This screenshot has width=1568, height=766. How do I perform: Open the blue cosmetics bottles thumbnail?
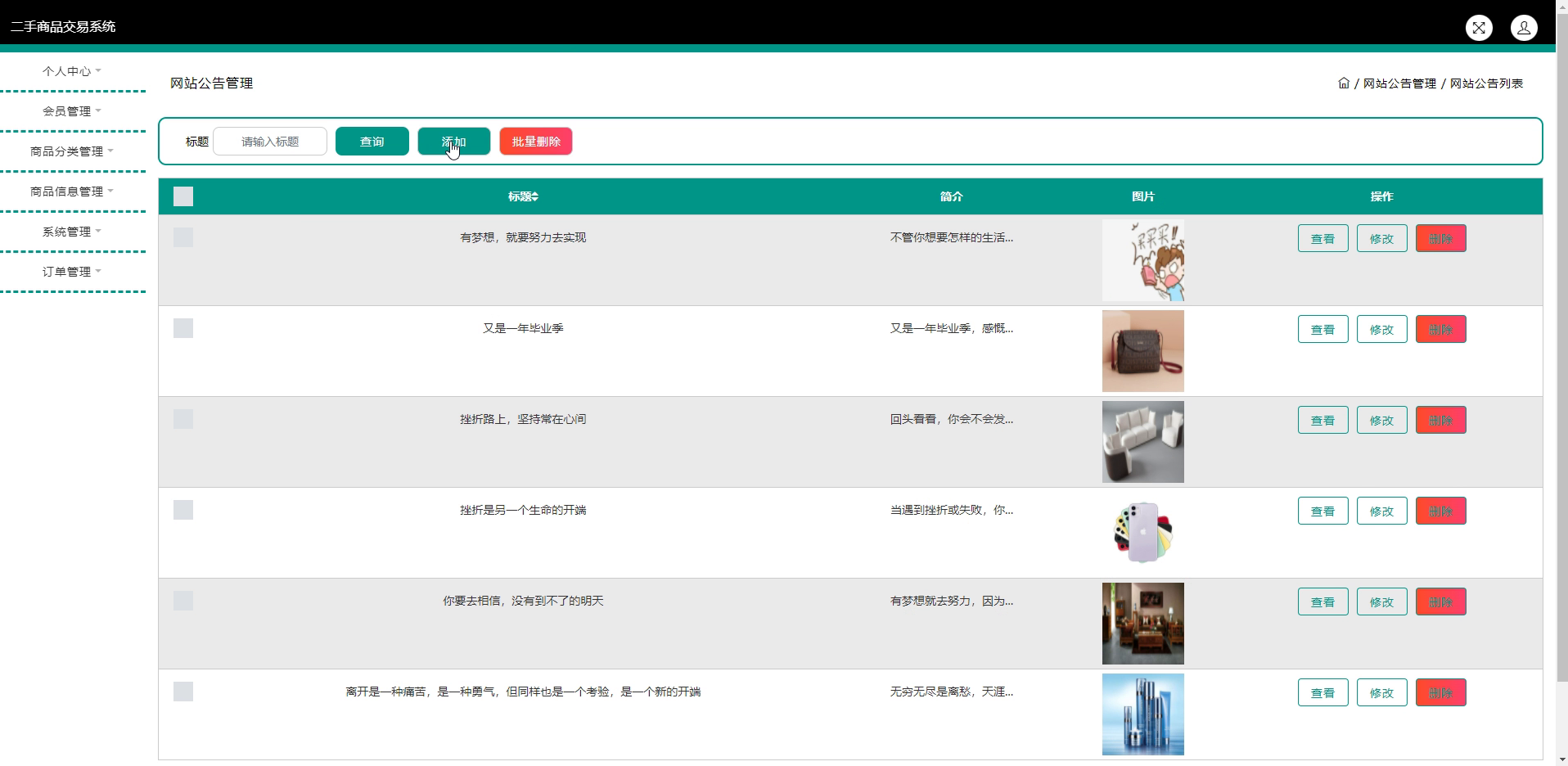[x=1143, y=714]
